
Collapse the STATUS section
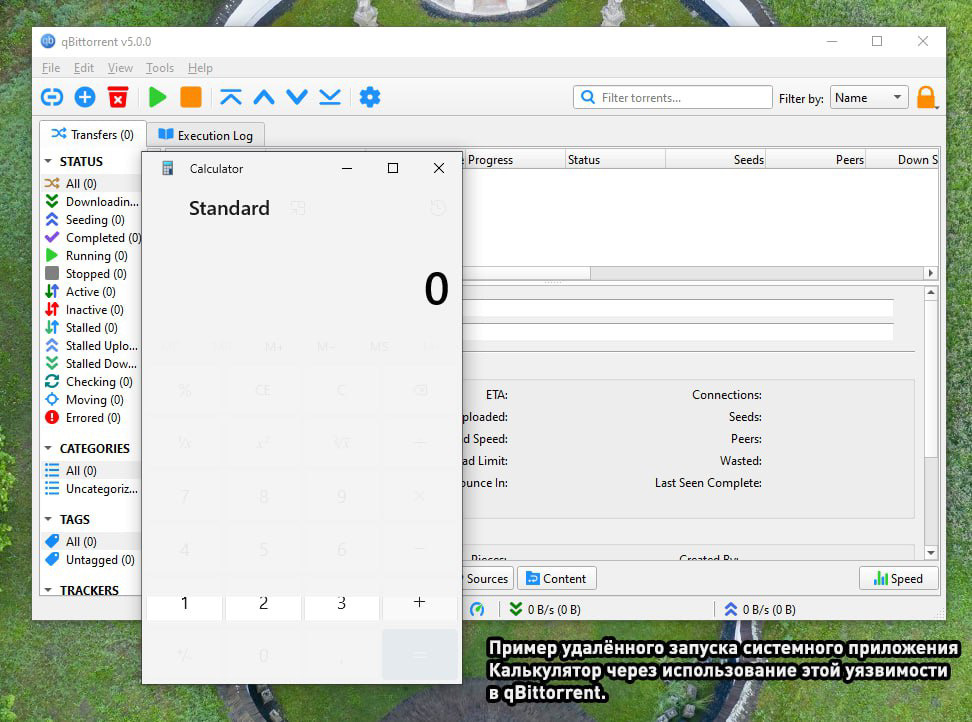click(48, 161)
